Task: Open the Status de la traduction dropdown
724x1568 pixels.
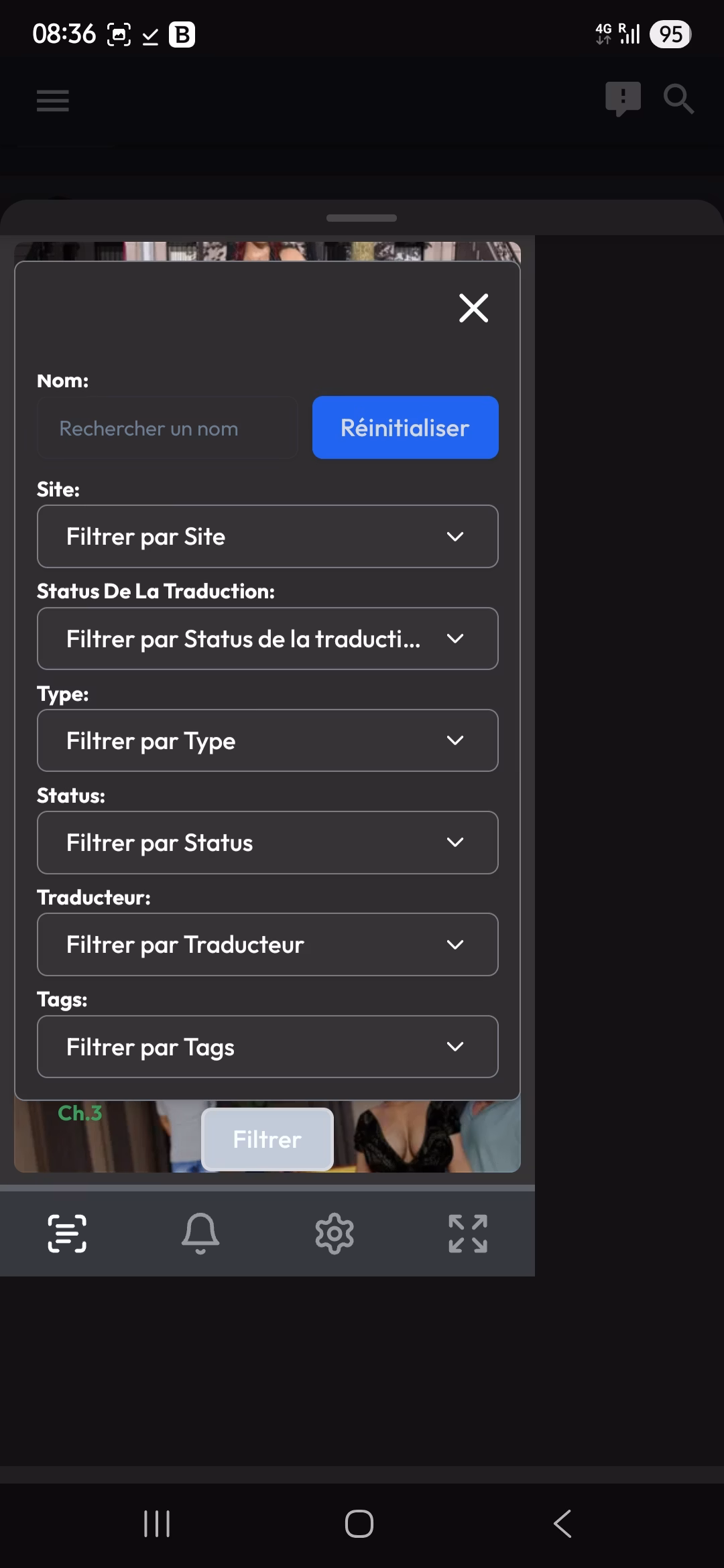Action: [267, 639]
